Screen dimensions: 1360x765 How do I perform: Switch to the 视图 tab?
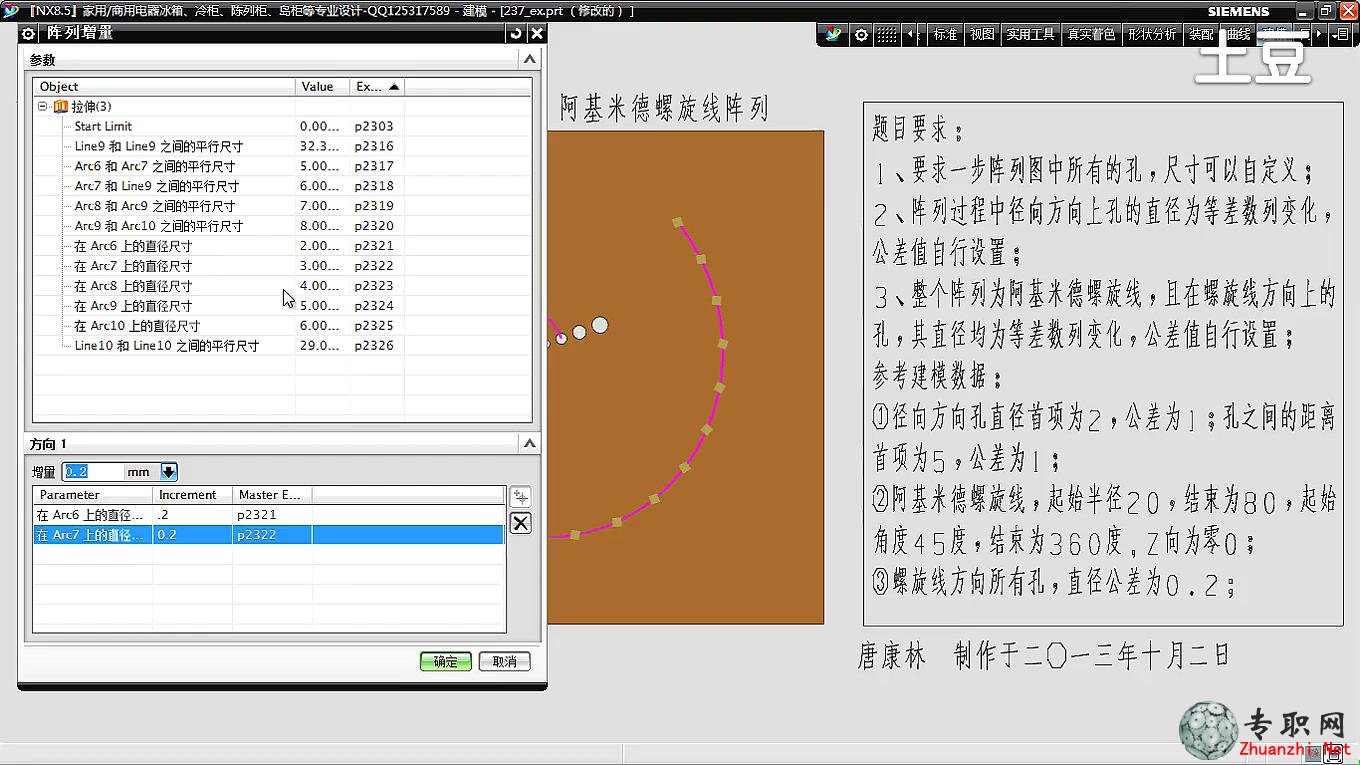pyautogui.click(x=982, y=34)
